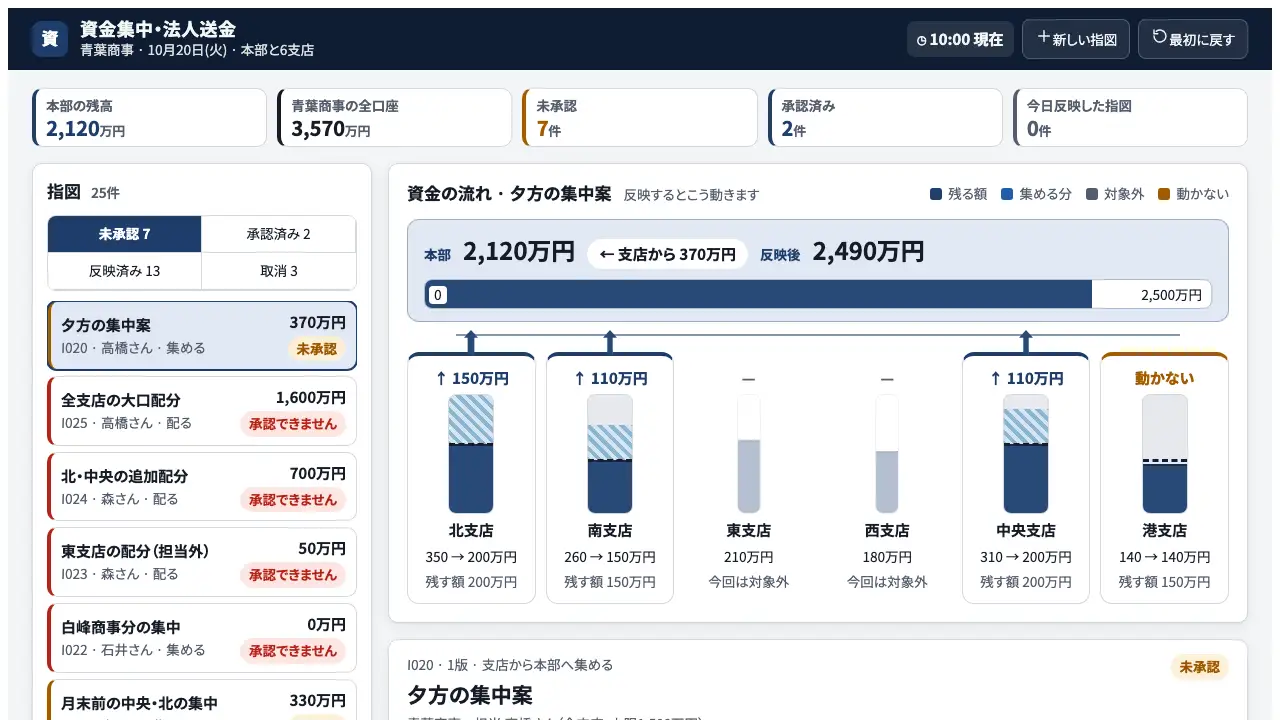Switch to the 承認済み 2 tab
Screen dimensions: 1280x720
point(279,234)
